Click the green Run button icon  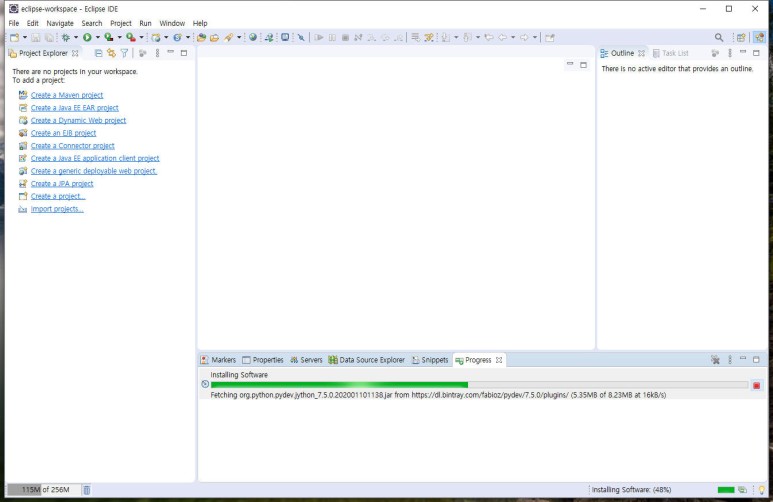[x=87, y=37]
